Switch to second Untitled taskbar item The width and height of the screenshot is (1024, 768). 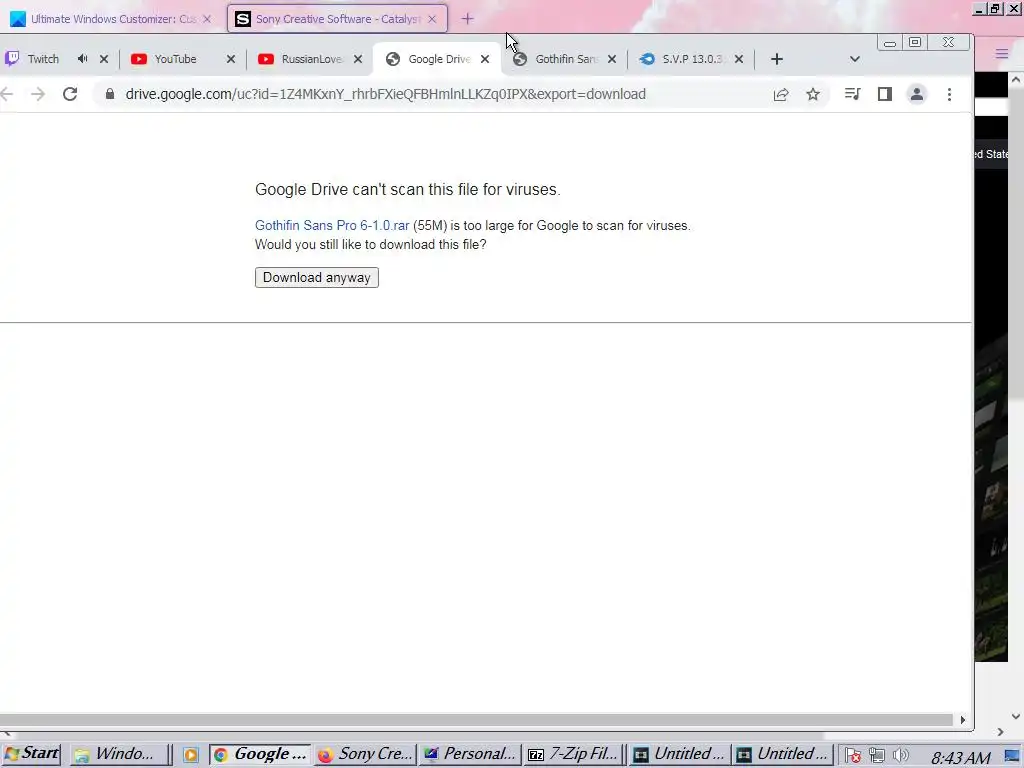(x=782, y=754)
